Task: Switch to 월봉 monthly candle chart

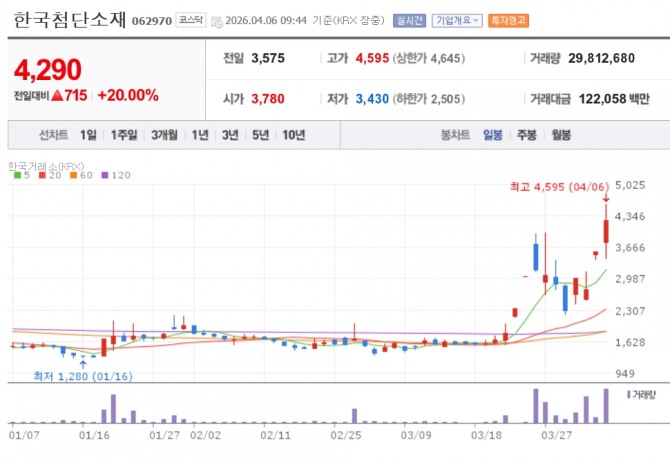Action: pyautogui.click(x=561, y=135)
